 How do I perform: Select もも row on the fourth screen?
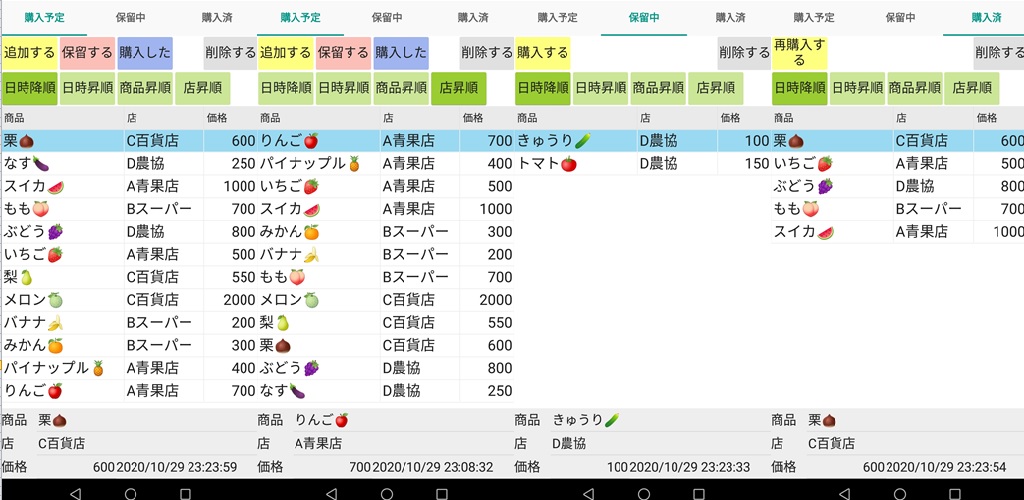897,209
